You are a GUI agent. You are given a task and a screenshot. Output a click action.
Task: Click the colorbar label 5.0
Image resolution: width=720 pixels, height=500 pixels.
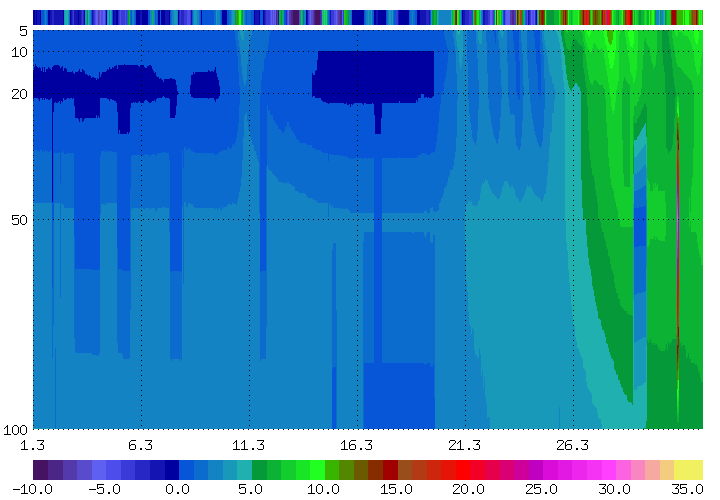coord(250,489)
